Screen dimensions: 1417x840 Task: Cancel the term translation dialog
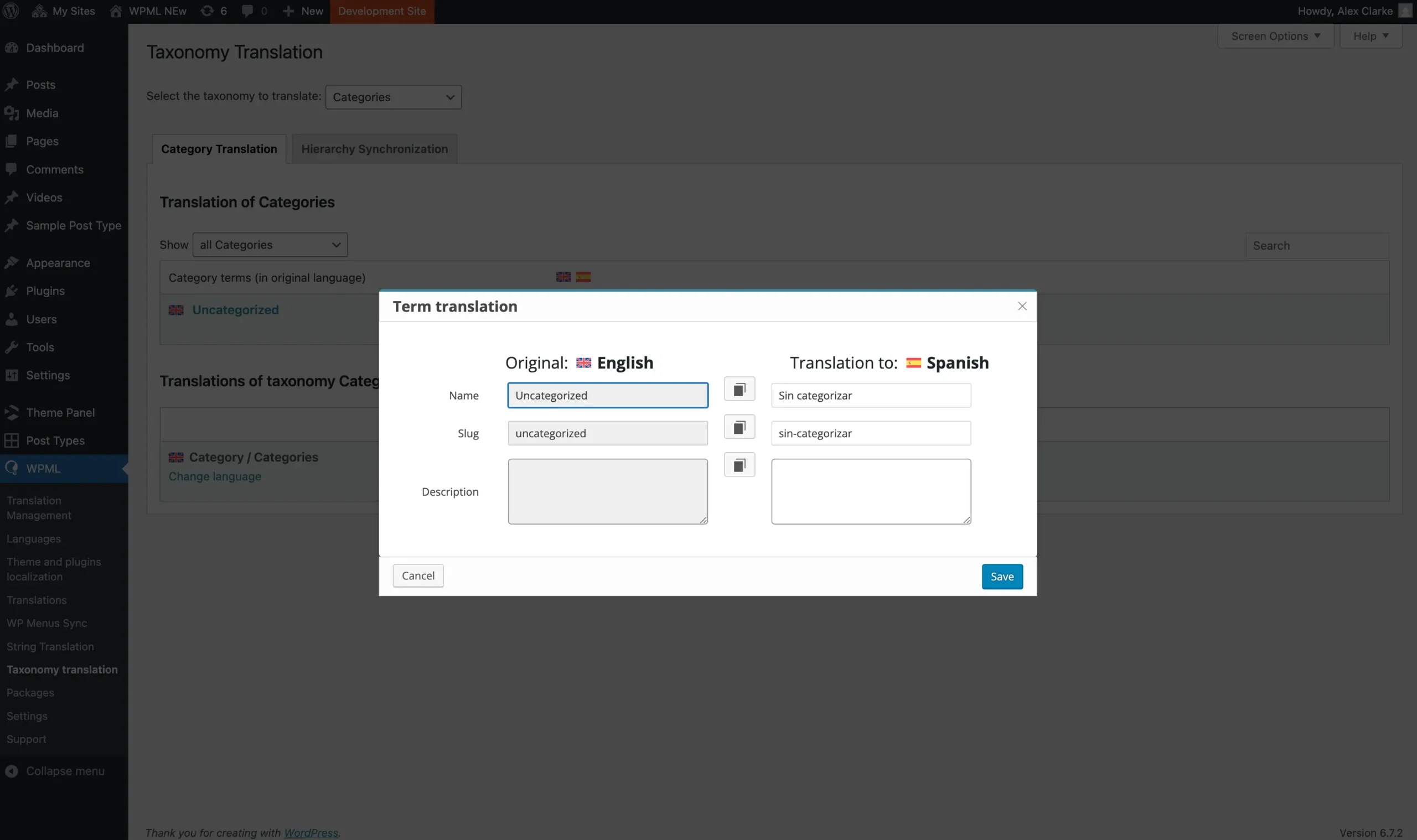click(x=418, y=575)
